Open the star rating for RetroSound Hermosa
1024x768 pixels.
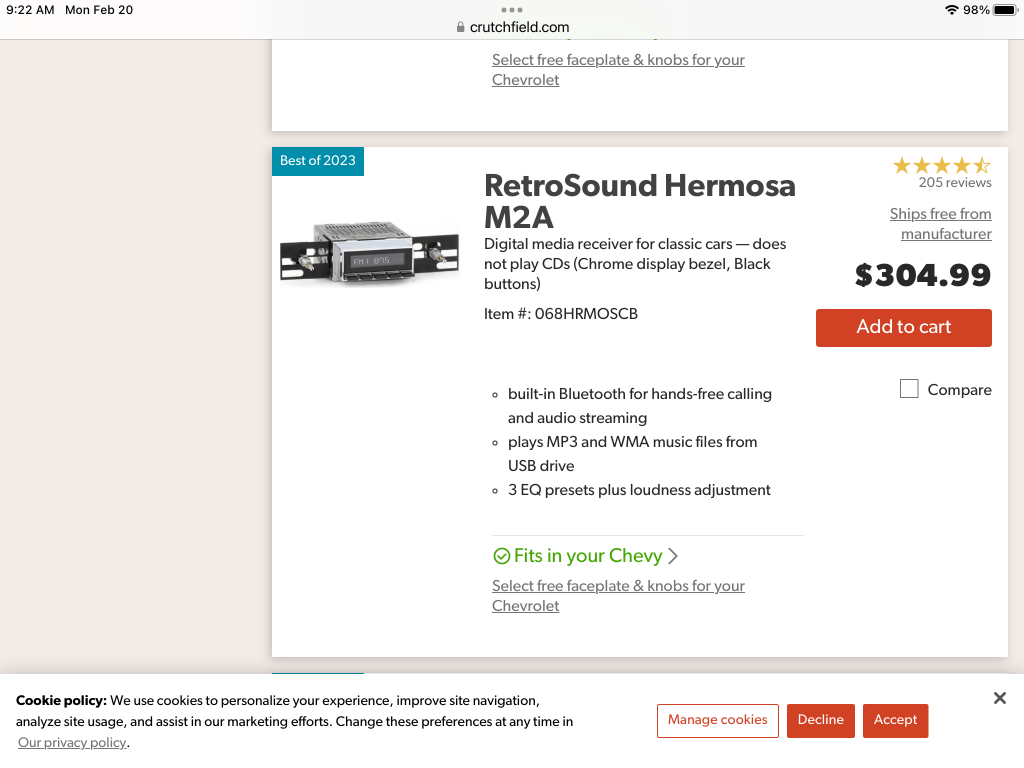[942, 165]
